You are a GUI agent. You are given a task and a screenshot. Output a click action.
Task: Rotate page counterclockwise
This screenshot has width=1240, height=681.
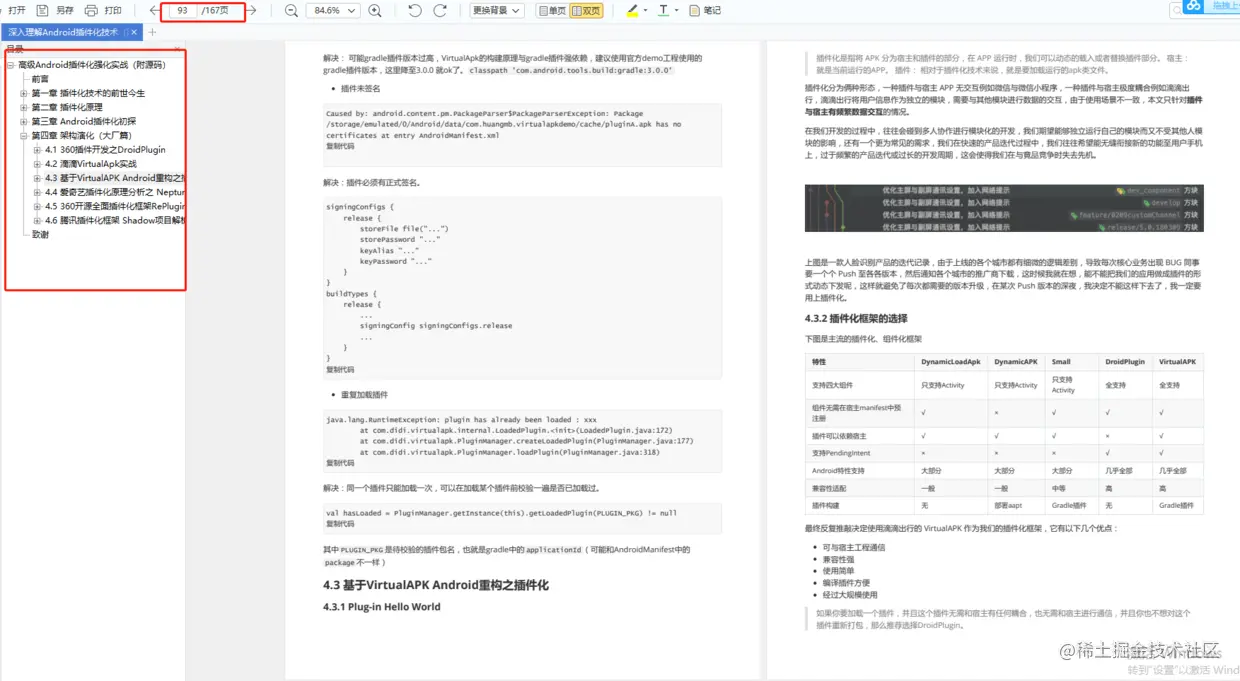[x=415, y=11]
